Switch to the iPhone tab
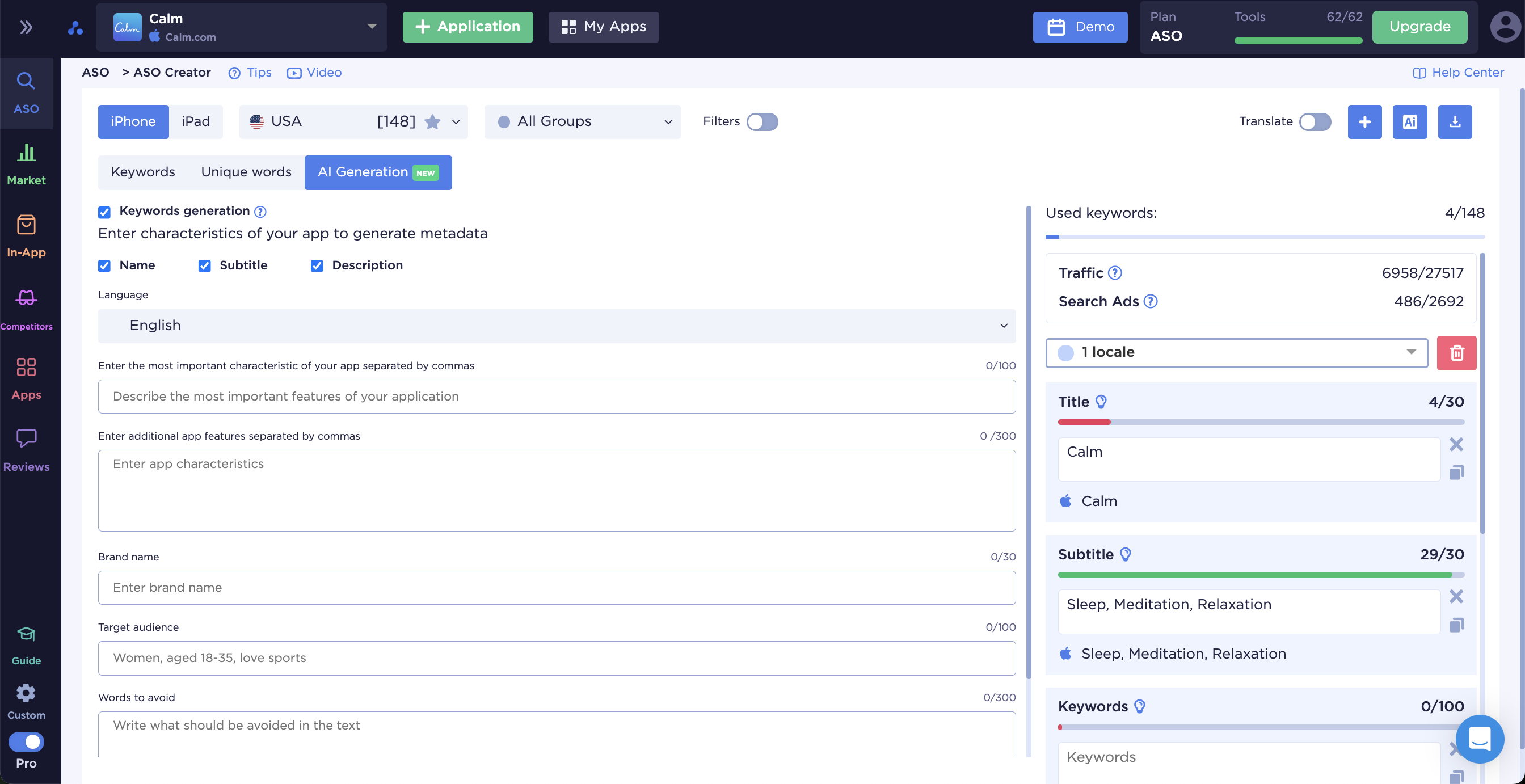This screenshot has height=784, width=1525. click(133, 122)
